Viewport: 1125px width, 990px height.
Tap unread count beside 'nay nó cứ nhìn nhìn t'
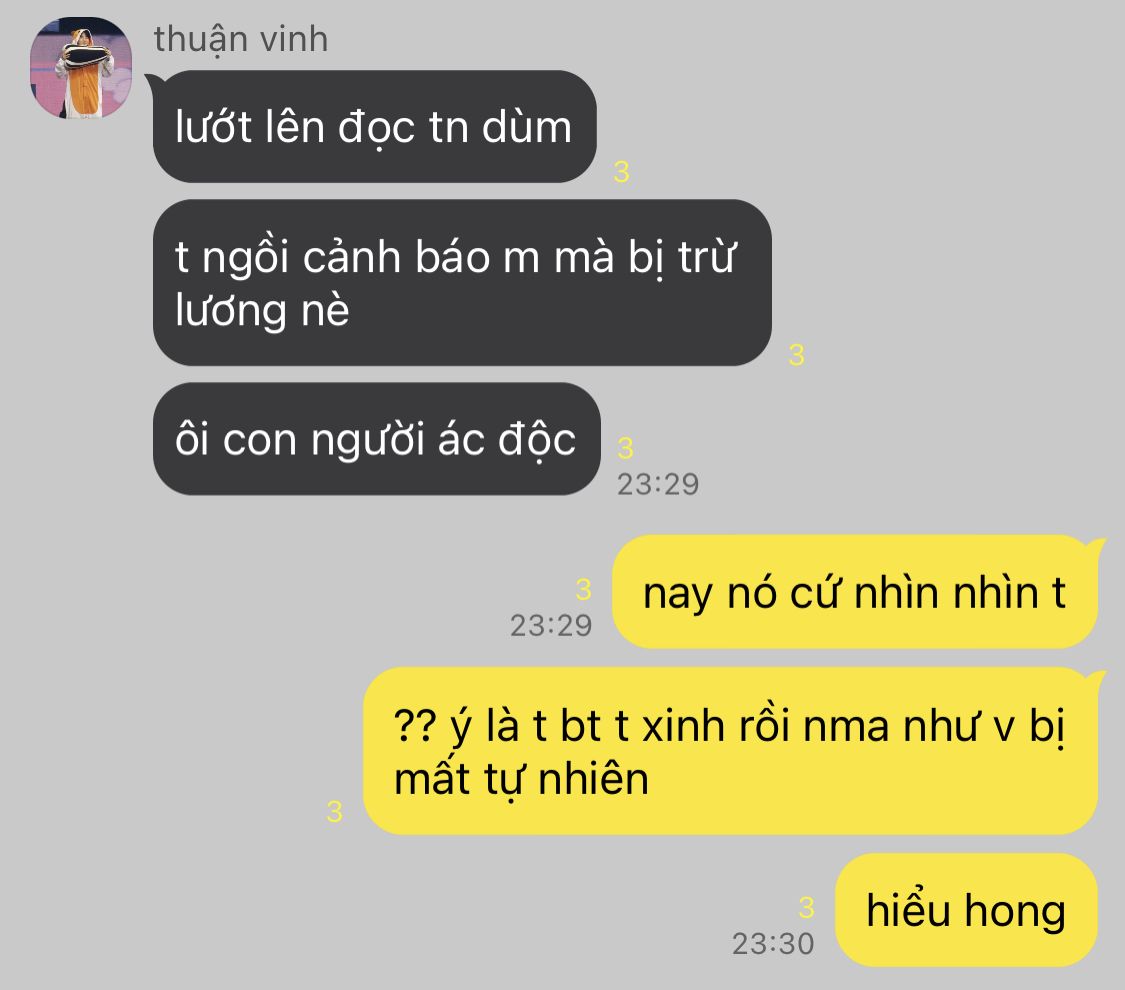(x=583, y=590)
